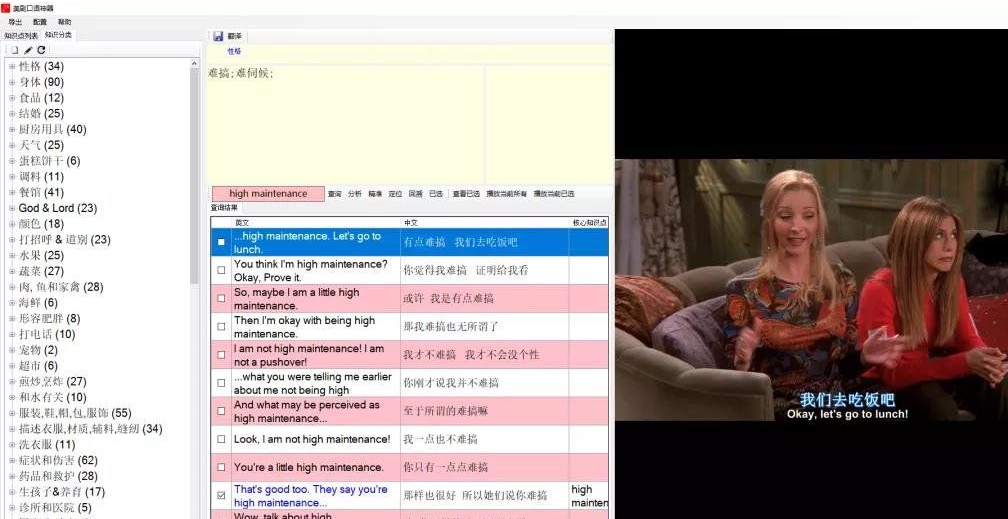Uncheck the row 'That's good too. They say you're'
Image resolution: width=1008 pixels, height=519 pixels.
[x=221, y=495]
